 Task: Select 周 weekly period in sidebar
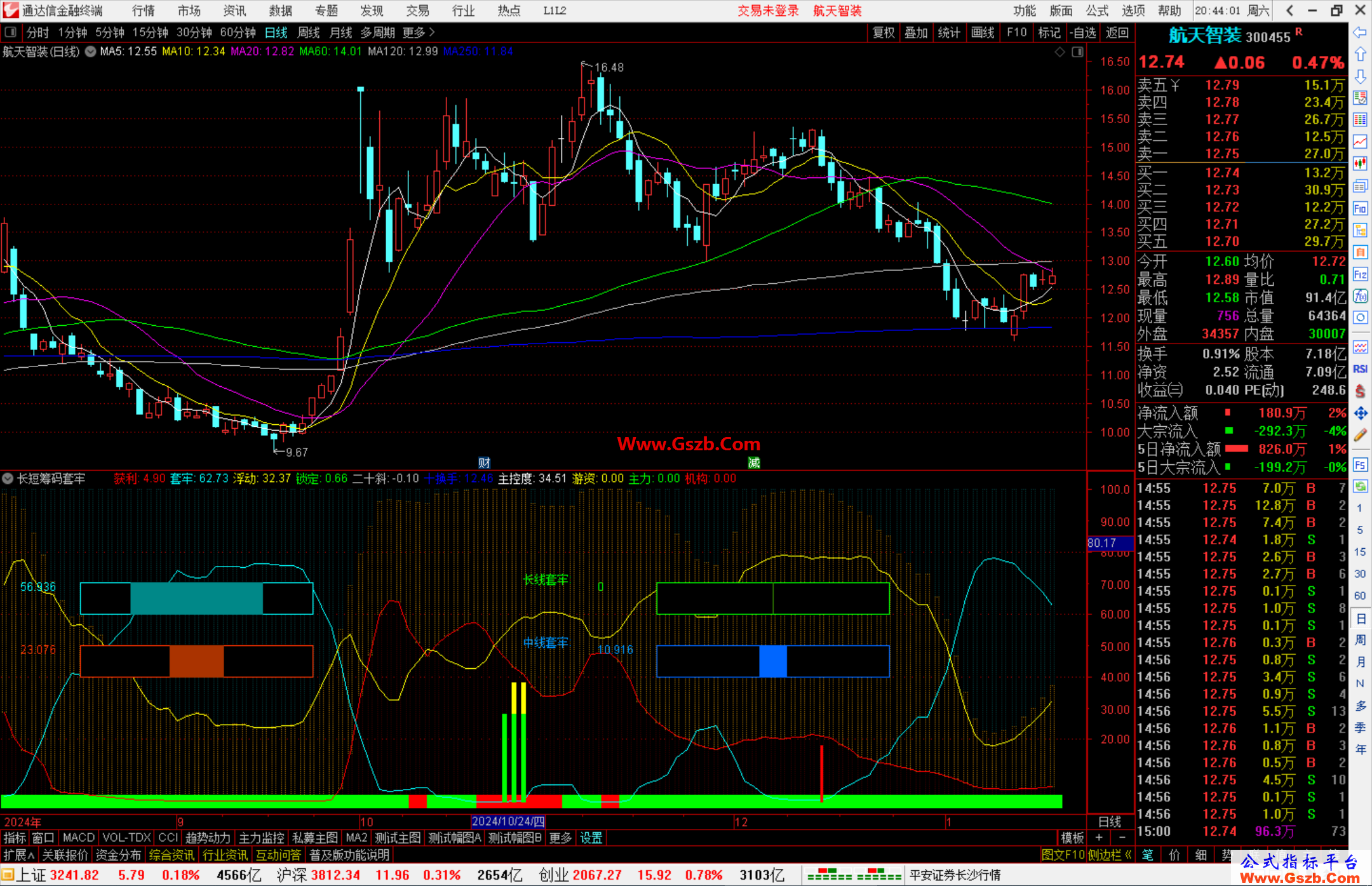(1360, 640)
